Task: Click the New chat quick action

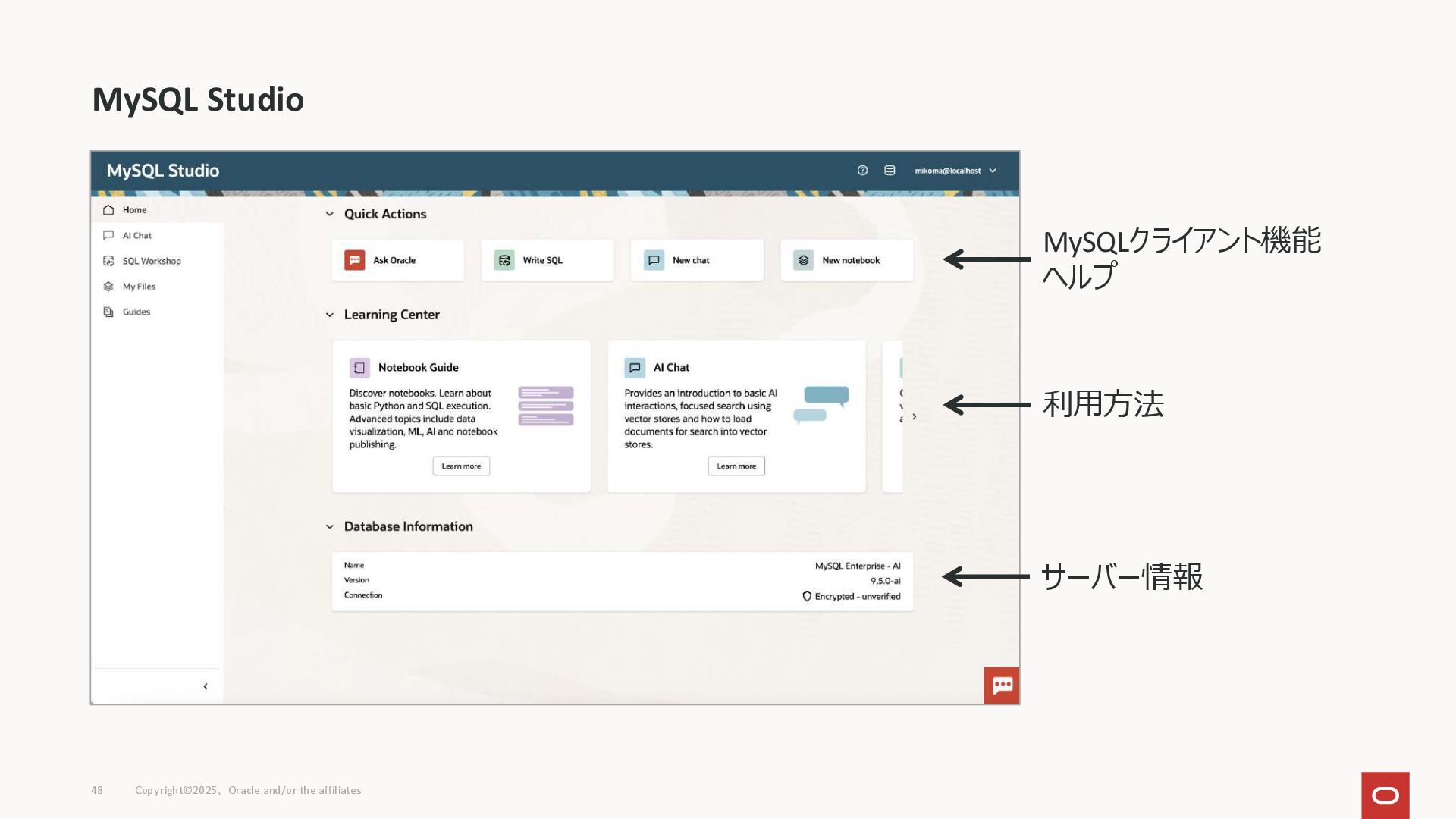Action: tap(696, 260)
